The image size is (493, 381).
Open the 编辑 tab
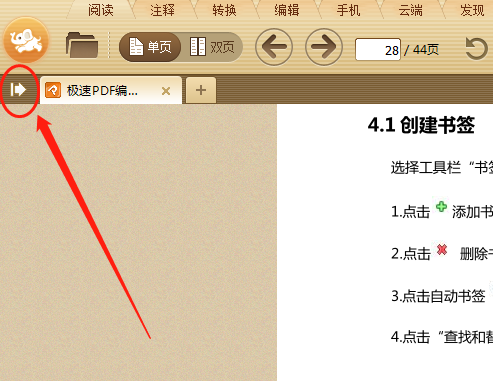pyautogui.click(x=287, y=10)
